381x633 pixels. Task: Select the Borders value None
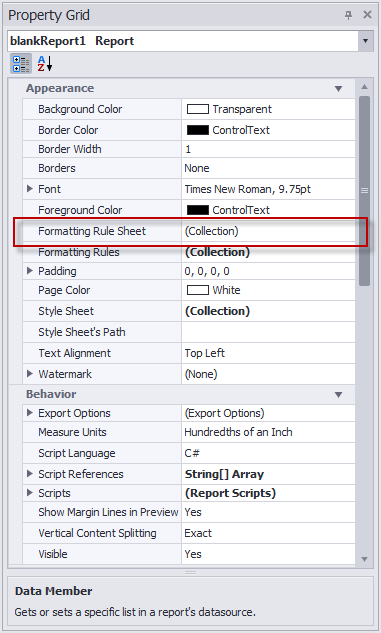268,168
